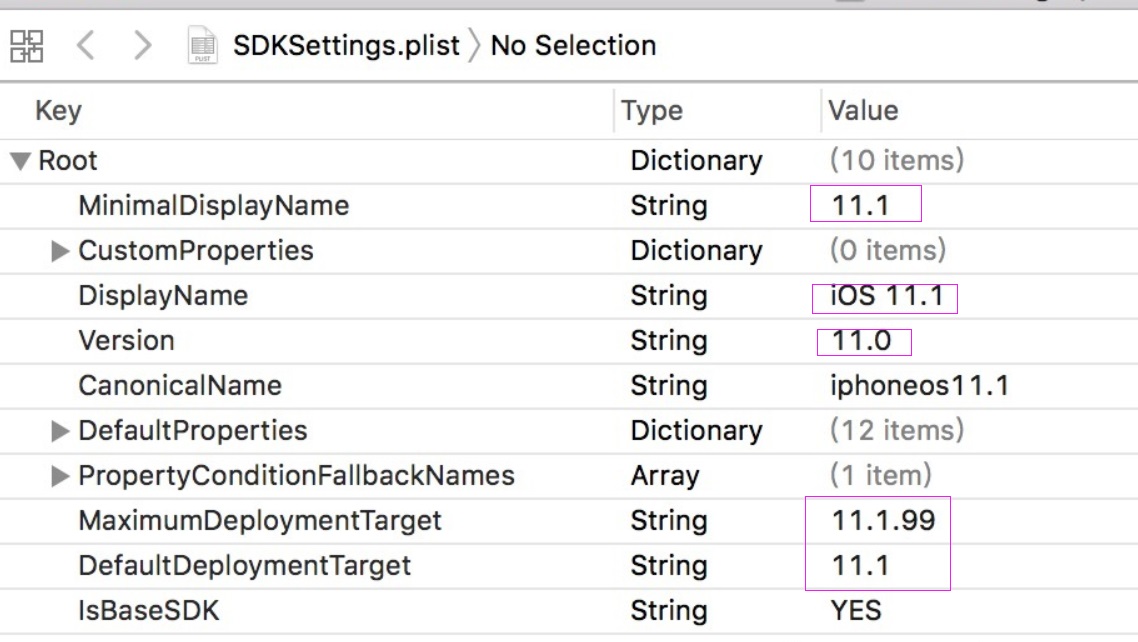Select the MaximumDeploymentTarget key
The image size is (1138, 642).
pos(260,521)
